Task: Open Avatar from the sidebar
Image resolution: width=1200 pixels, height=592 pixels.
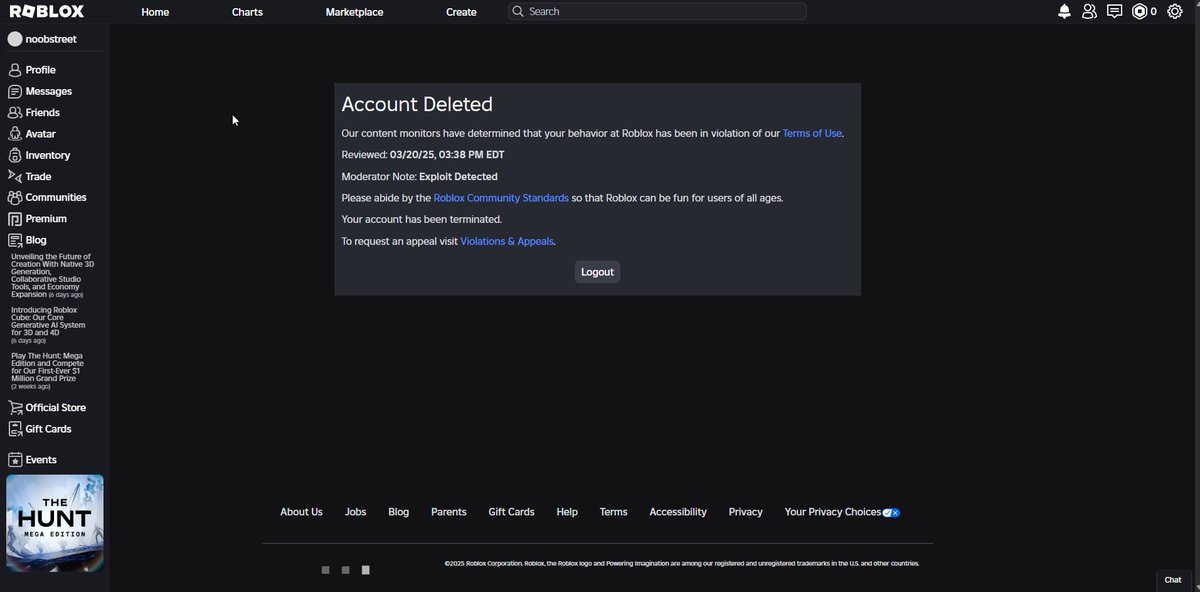Action: (x=32, y=134)
